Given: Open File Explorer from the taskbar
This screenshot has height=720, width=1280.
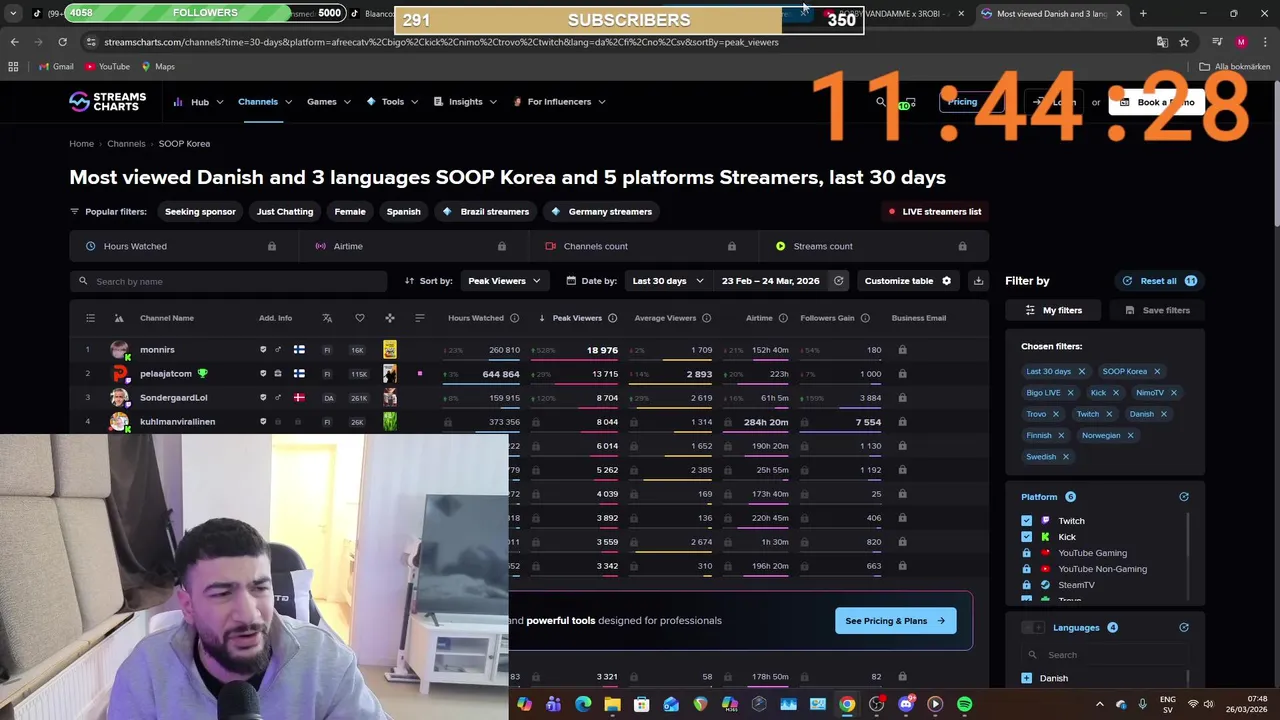Looking at the screenshot, I should click(612, 704).
